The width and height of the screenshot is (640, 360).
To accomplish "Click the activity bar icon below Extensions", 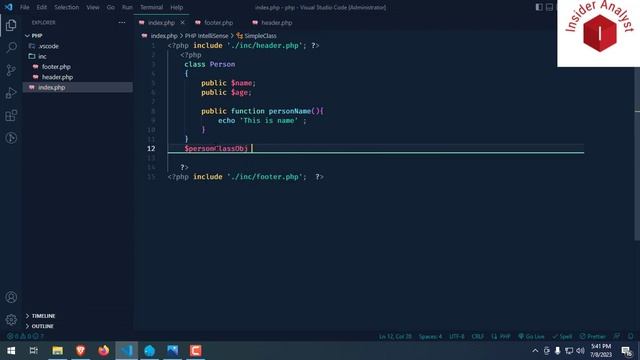I will pos(11,138).
